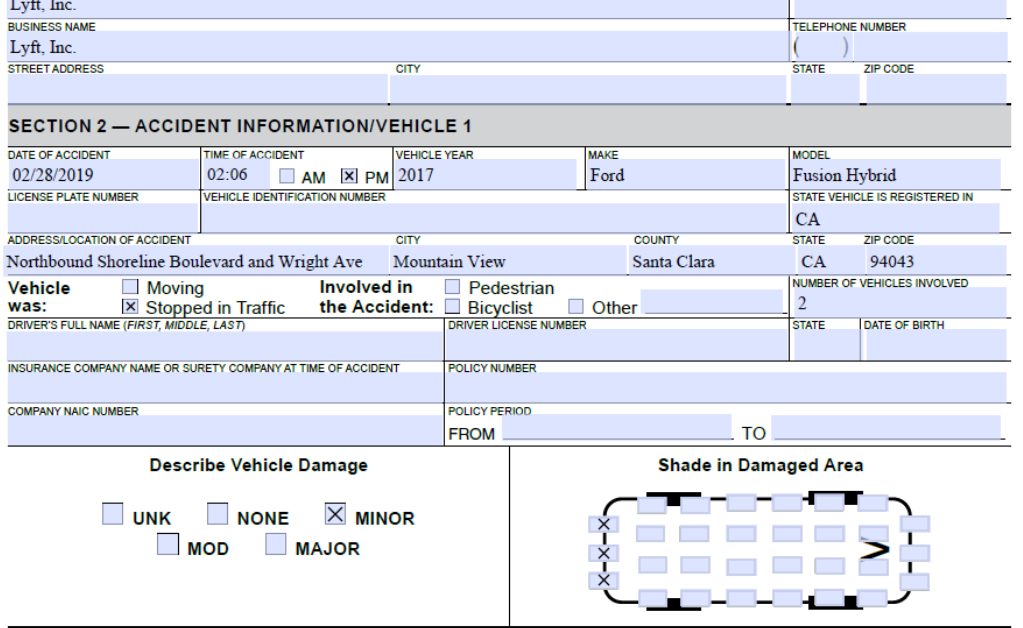Uncheck the PM time checkbox
Image resolution: width=1023 pixels, height=628 pixels.
tap(349, 176)
